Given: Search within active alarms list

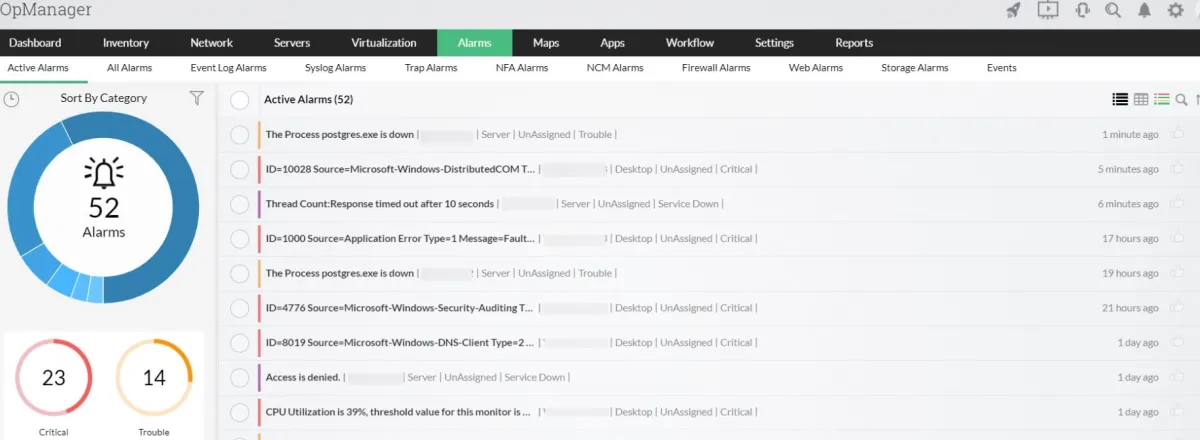Looking at the screenshot, I should coord(1182,99).
